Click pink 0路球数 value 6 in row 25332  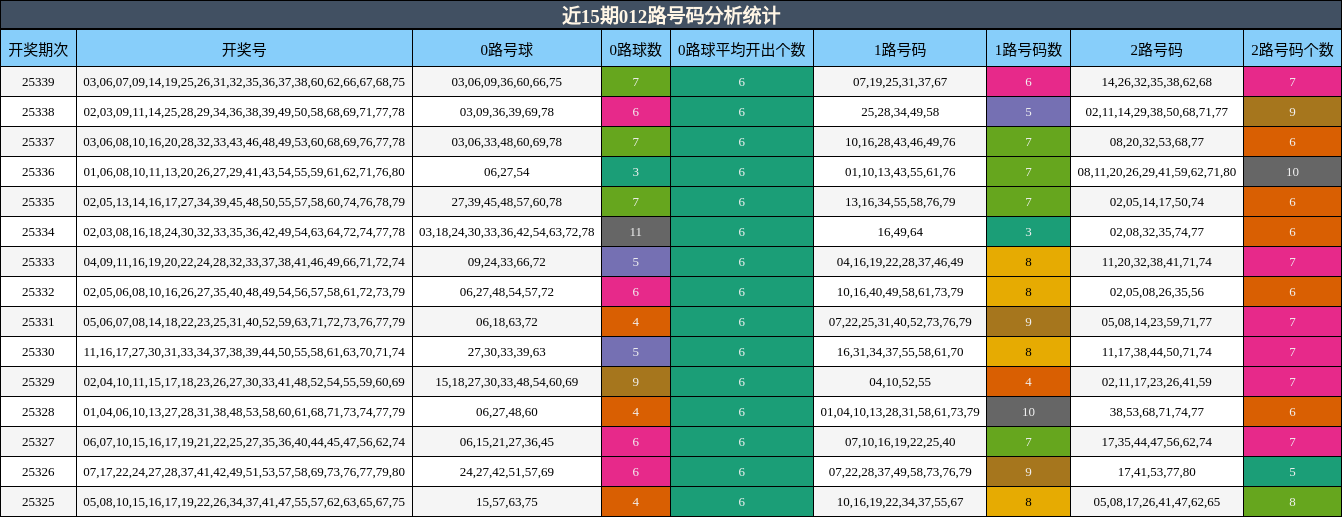pyautogui.click(x=636, y=292)
